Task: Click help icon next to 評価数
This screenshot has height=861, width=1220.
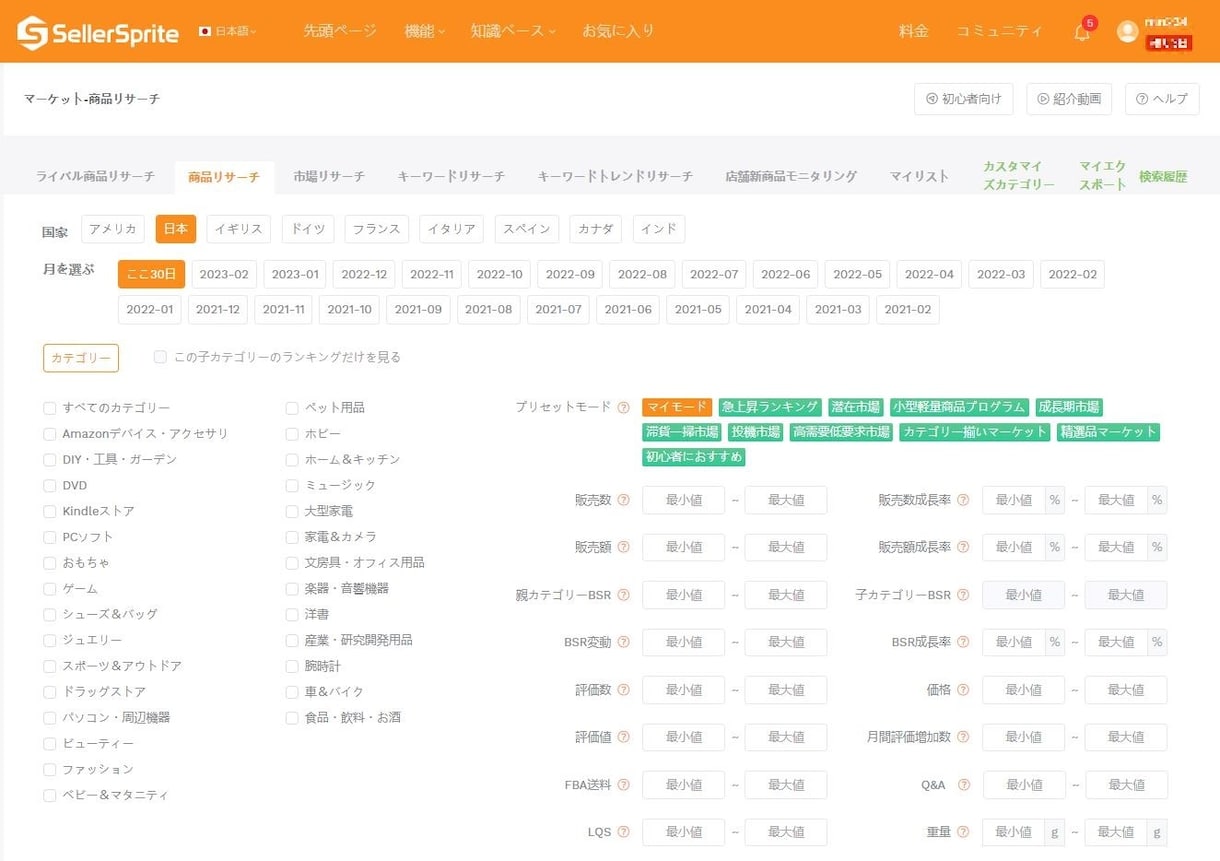Action: click(623, 690)
